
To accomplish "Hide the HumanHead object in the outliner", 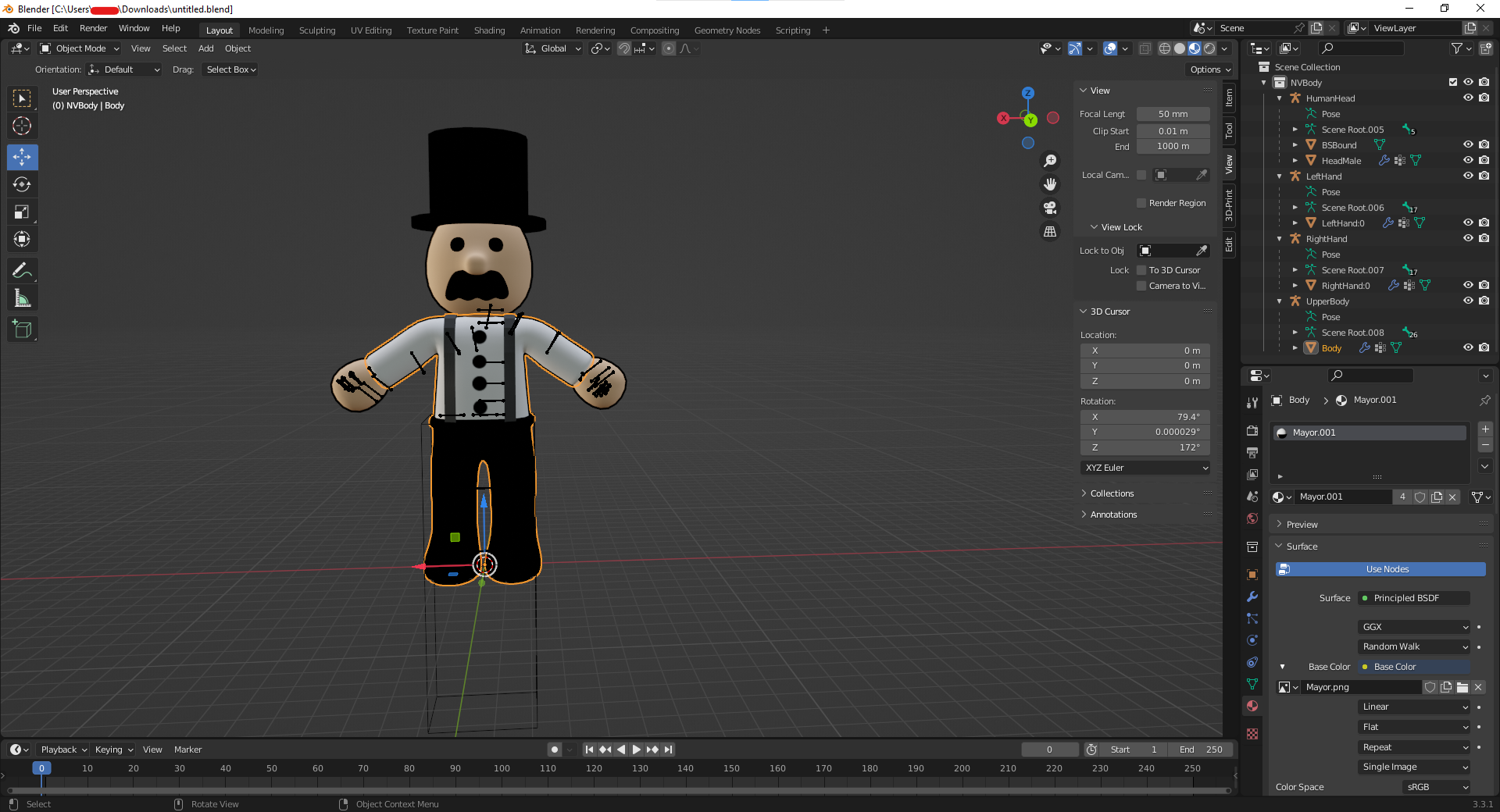I will pos(1468,98).
